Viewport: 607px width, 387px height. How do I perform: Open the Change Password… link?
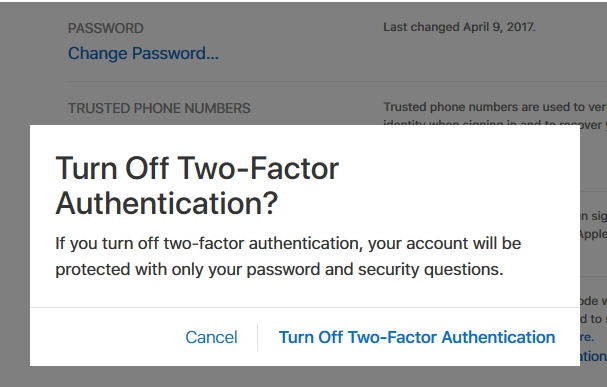pos(143,53)
